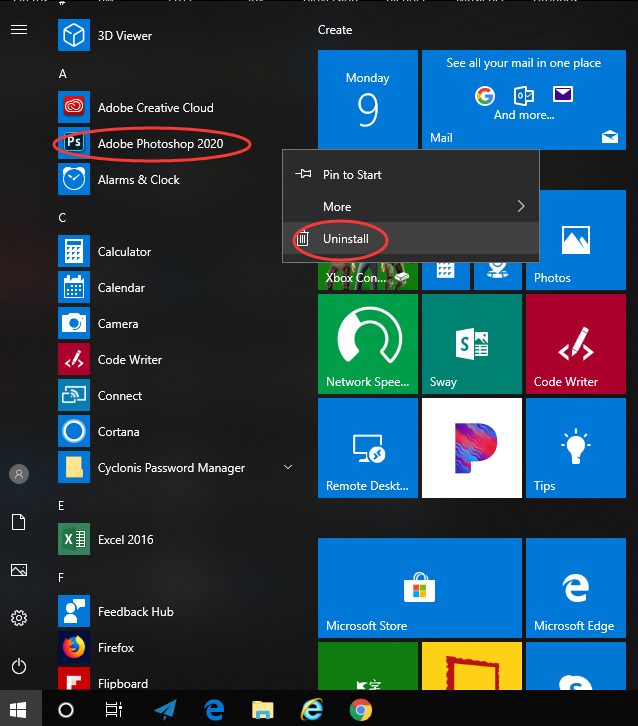
Task: Launch Google Chrome from taskbar
Action: (x=361, y=710)
